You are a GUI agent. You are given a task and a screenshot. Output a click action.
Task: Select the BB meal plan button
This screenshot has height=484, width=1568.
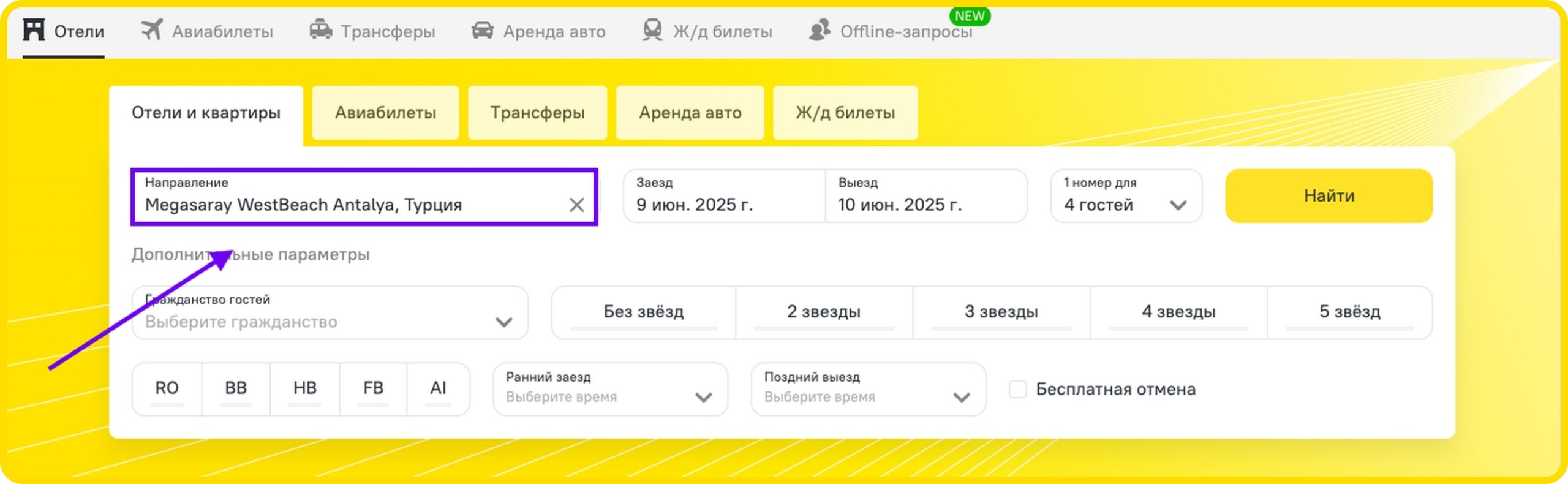pos(236,388)
